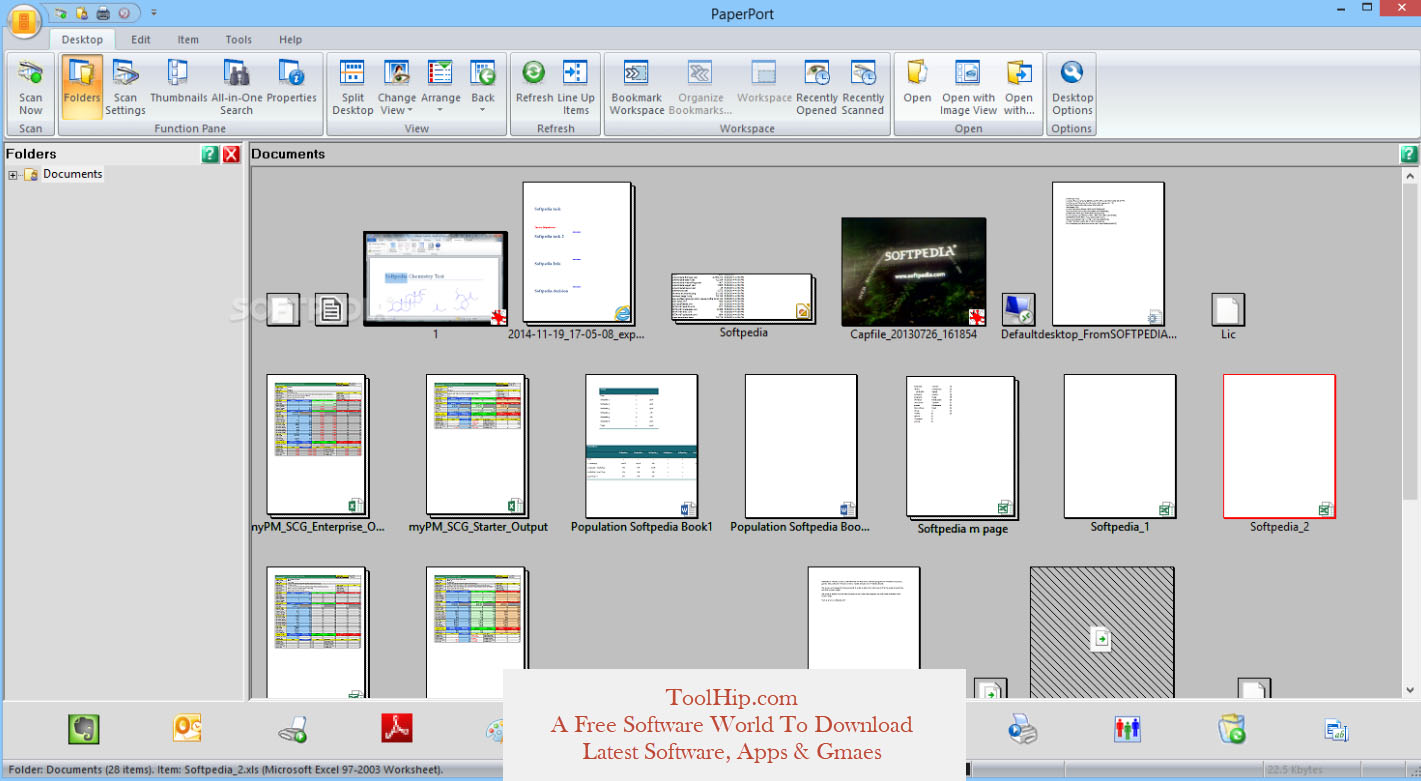1421x781 pixels.
Task: Select Defaultdesktop_FromSOFTPEDIA shortcut icon
Action: [x=1018, y=310]
